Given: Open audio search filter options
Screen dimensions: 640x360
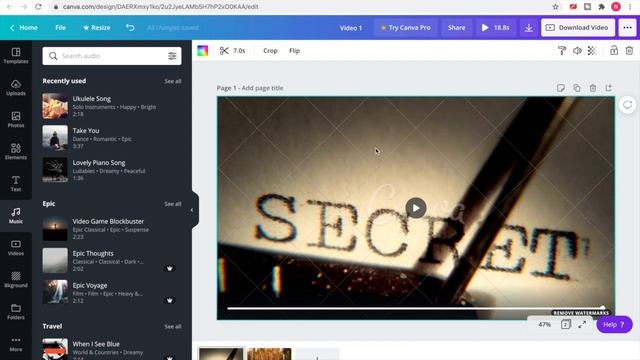Looking at the screenshot, I should coord(172,56).
